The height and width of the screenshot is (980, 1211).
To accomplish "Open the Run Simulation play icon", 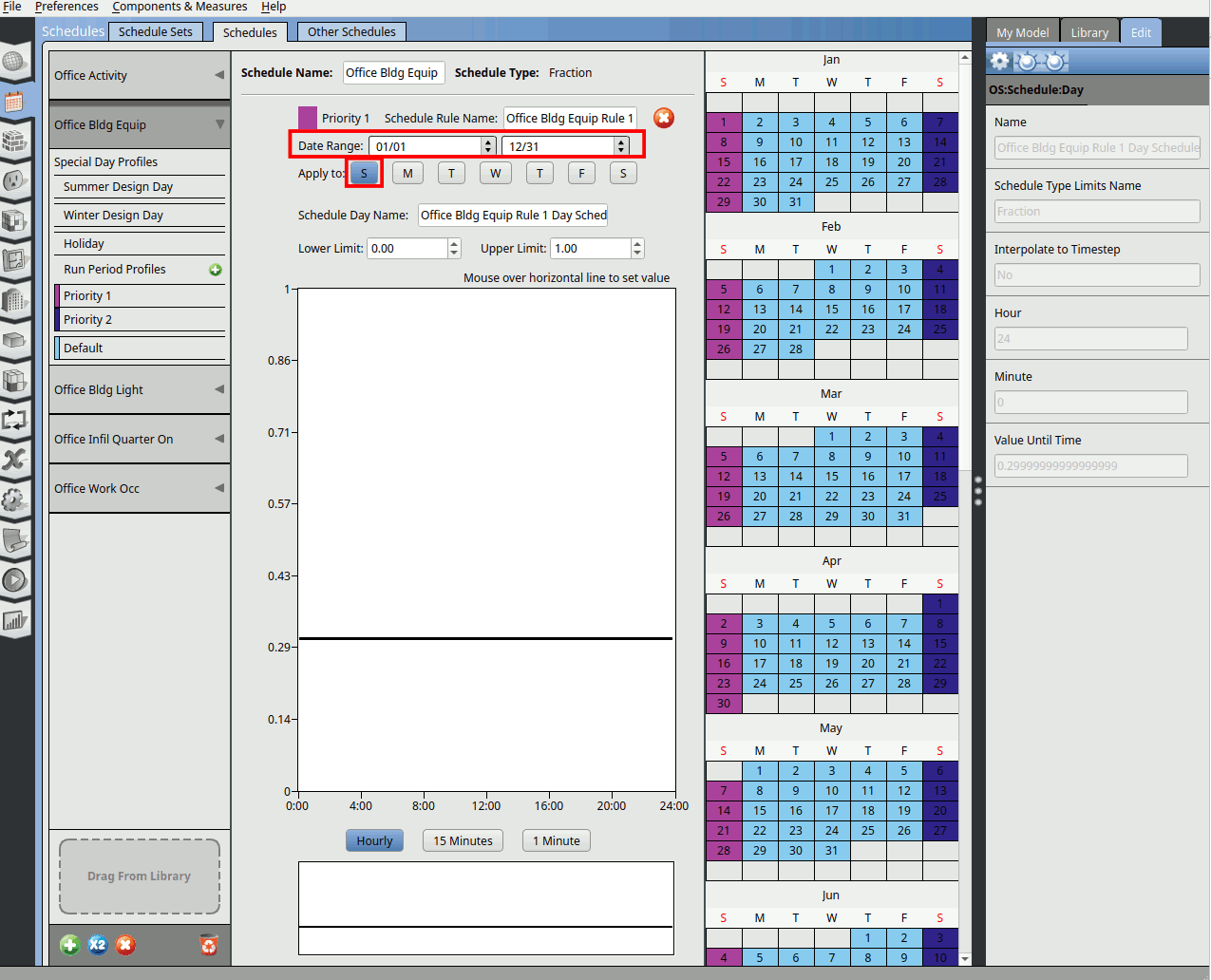I will 14,579.
